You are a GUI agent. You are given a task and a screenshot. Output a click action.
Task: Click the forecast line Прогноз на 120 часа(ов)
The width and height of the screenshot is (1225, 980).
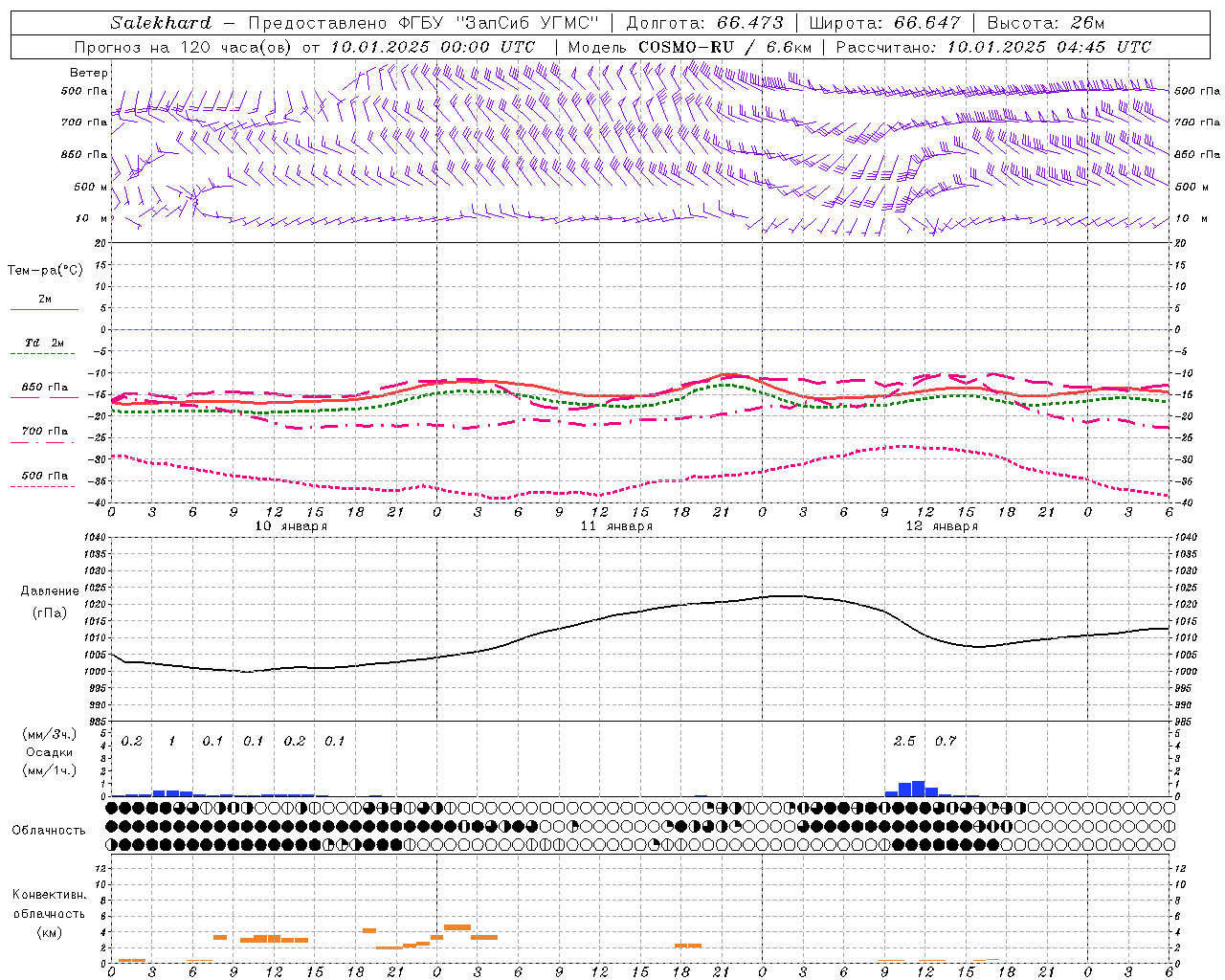coord(184,47)
